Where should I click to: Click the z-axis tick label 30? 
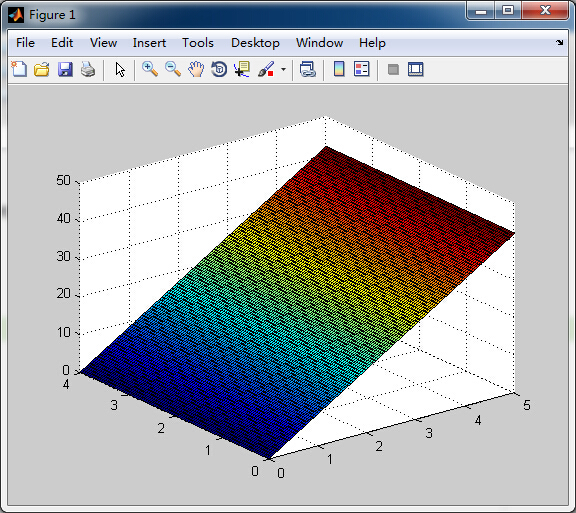pyautogui.click(x=63, y=256)
